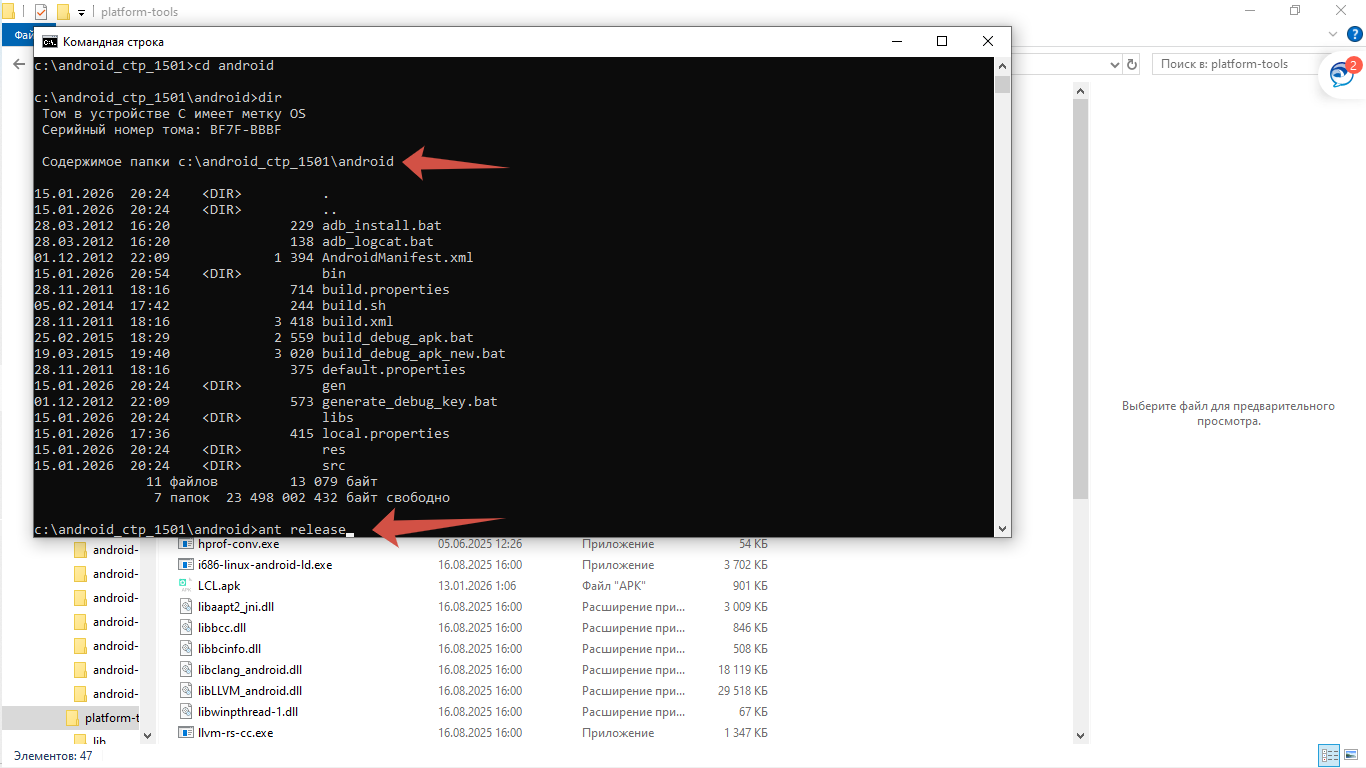1366x768 pixels.
Task: Open the quick access toolbar customize dropdown
Action: [x=81, y=13]
